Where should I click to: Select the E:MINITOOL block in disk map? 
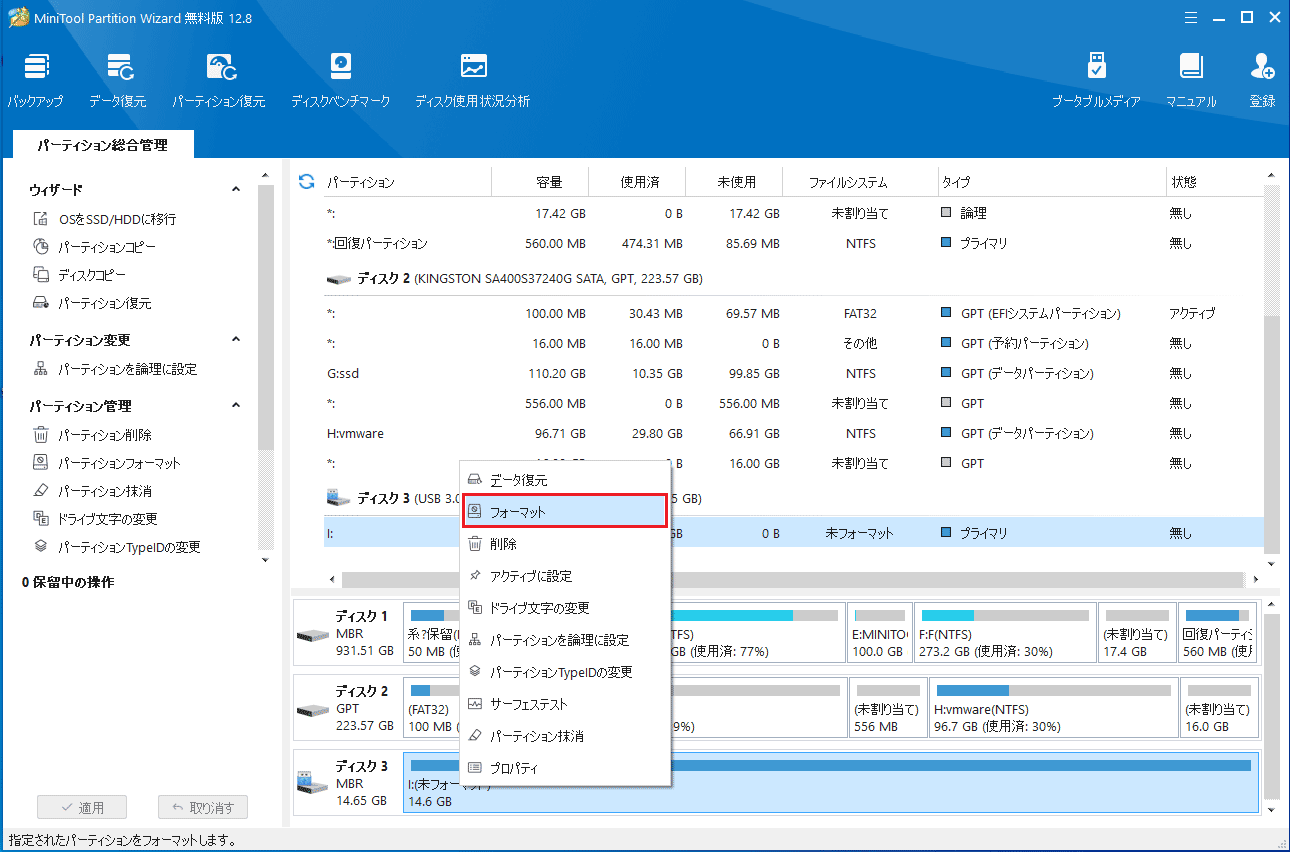click(x=879, y=632)
